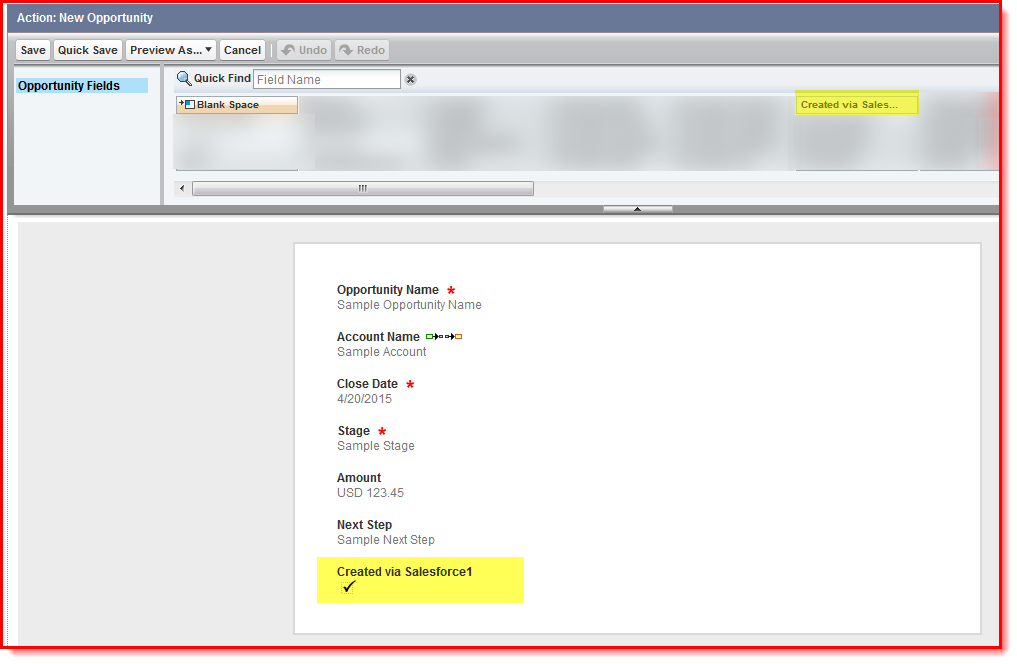Viewport: 1017px width, 664px height.
Task: Click the Account Name lookup icon
Action: point(444,337)
